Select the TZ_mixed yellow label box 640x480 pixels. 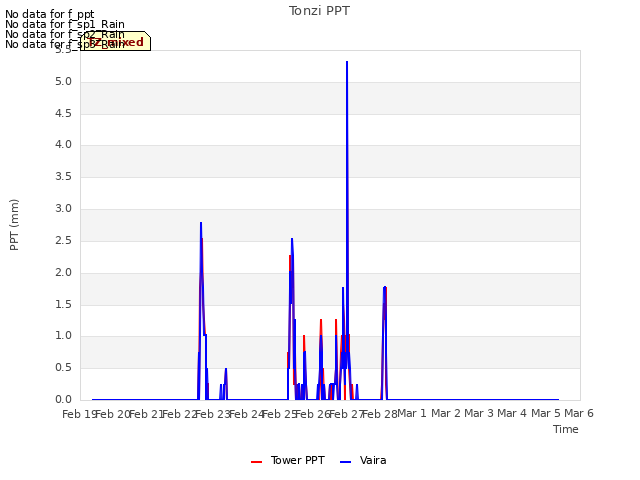tap(116, 41)
